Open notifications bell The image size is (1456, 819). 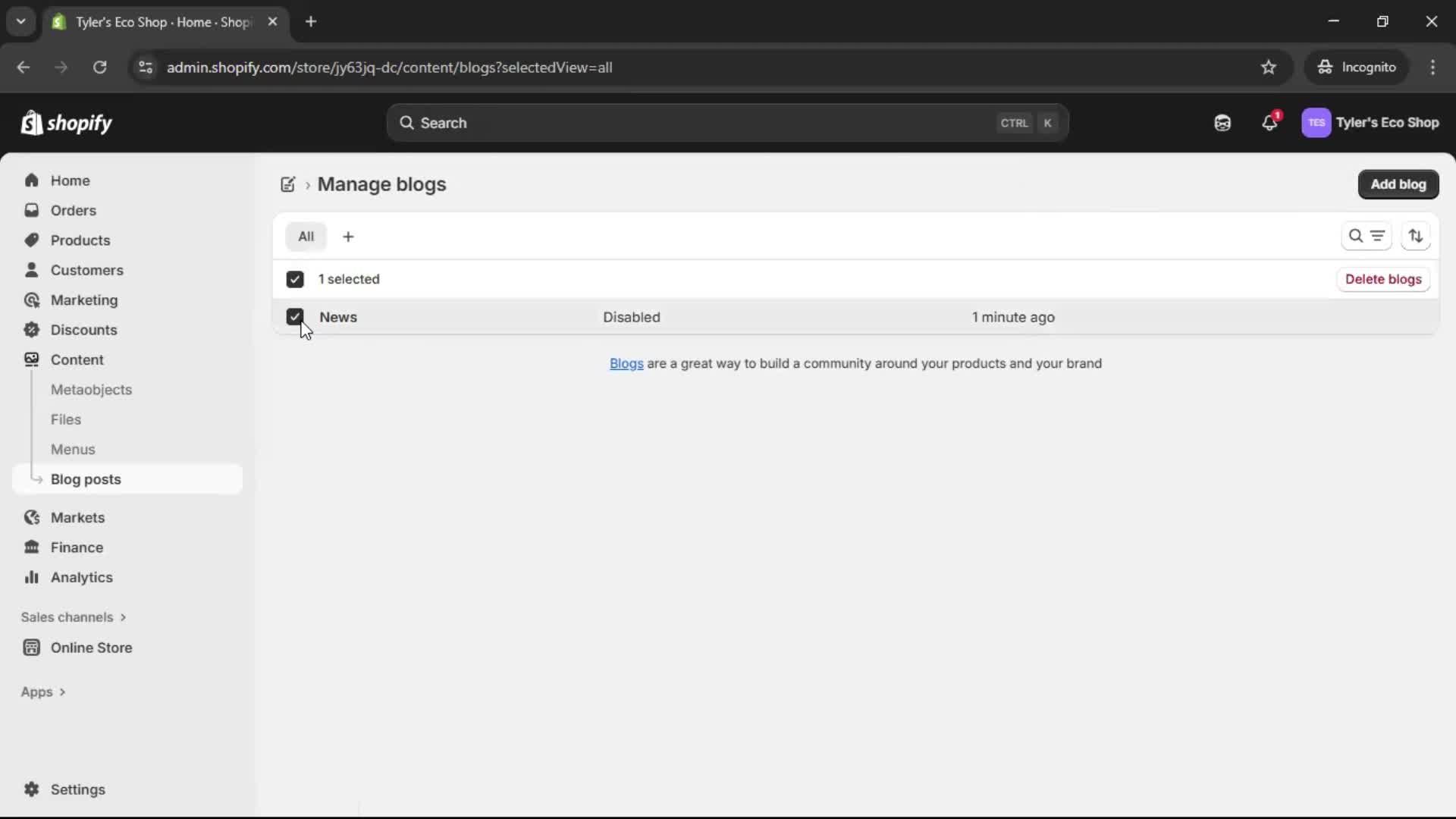click(1269, 123)
